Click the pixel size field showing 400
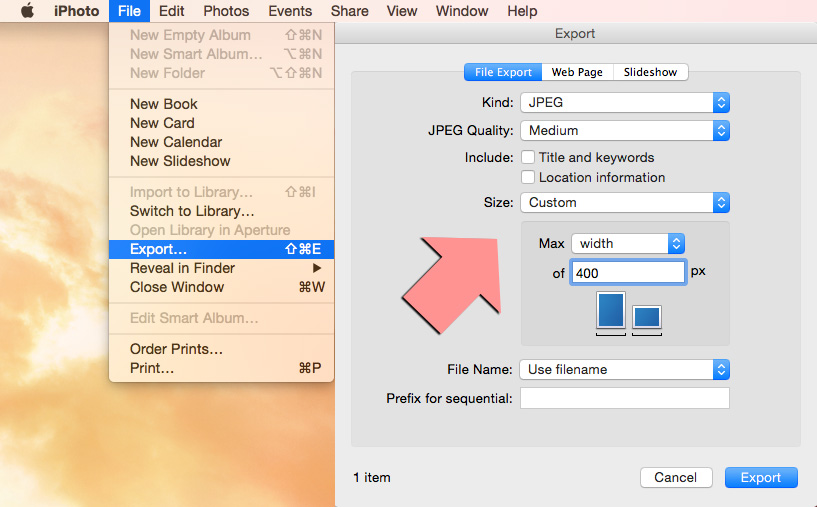The image size is (817, 507). click(x=627, y=272)
